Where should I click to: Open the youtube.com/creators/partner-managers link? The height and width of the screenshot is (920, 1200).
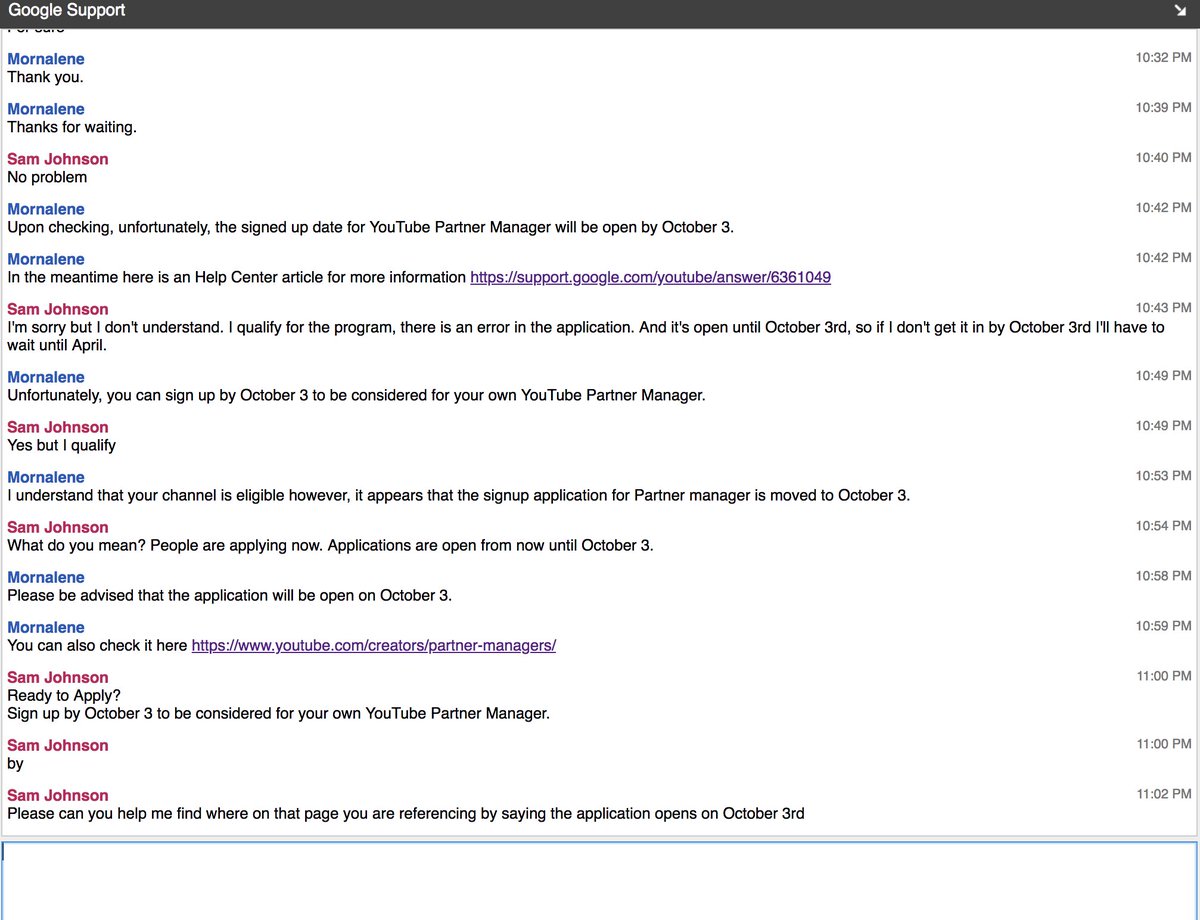point(373,645)
